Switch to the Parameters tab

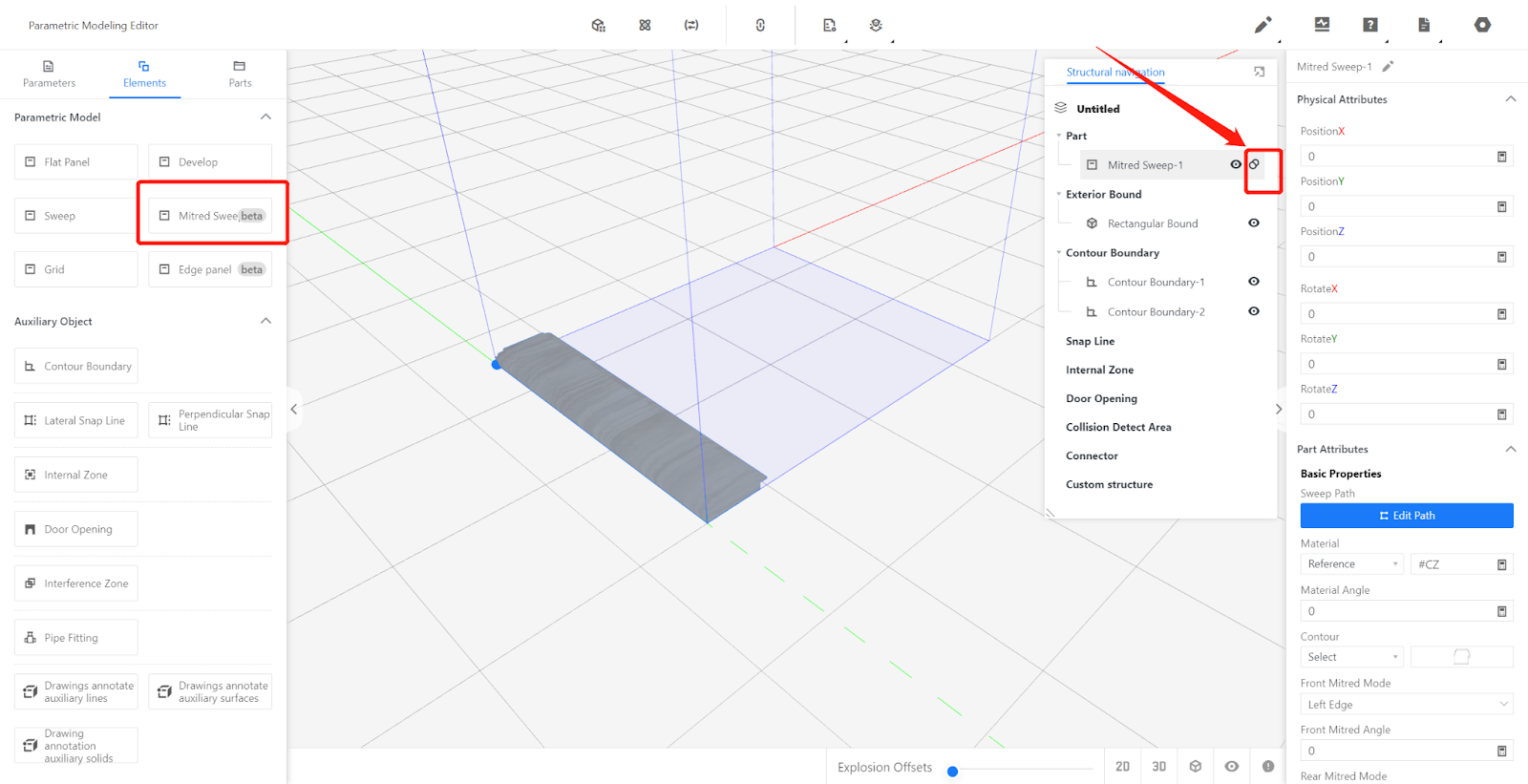coord(49,74)
